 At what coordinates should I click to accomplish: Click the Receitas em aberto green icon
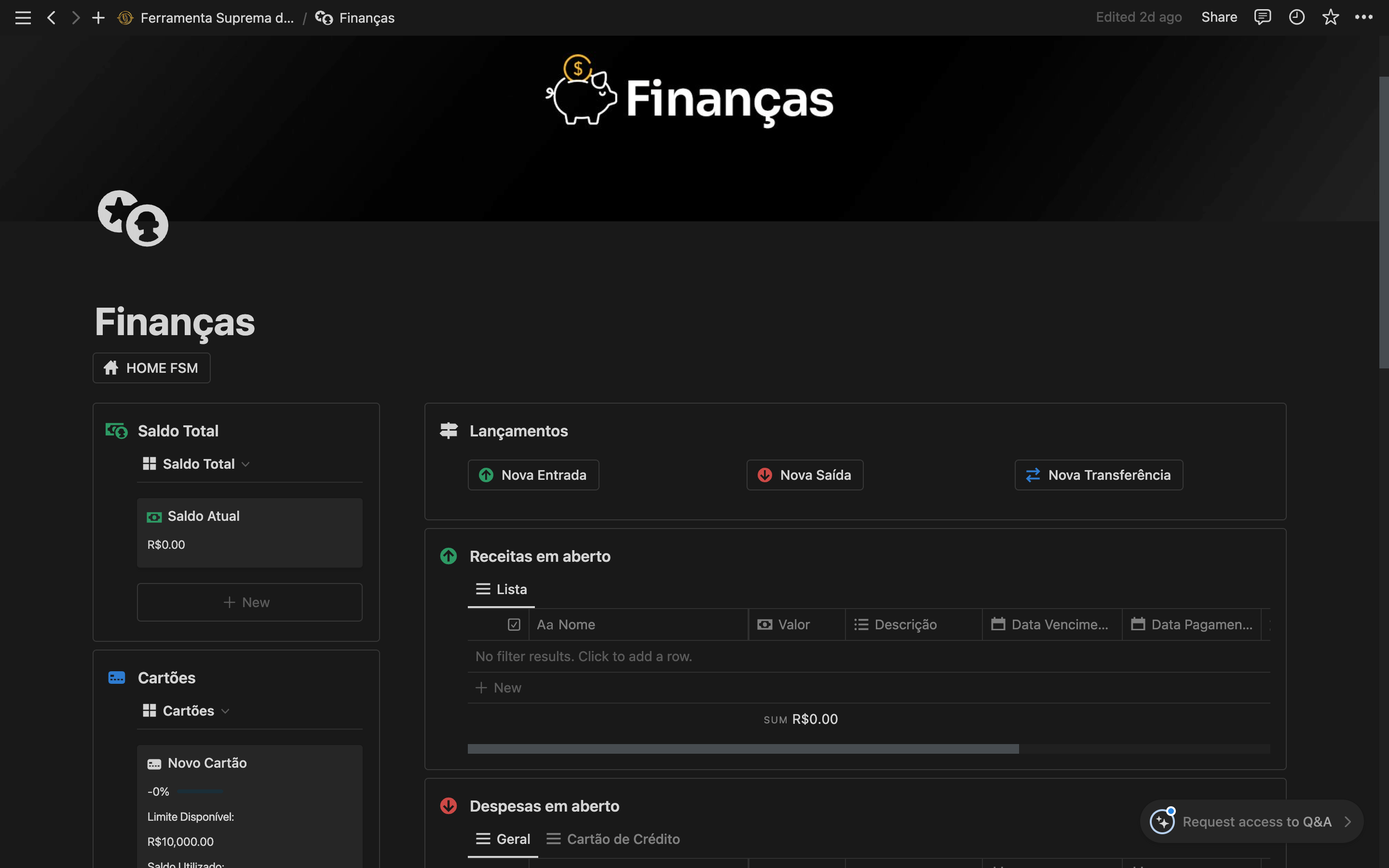point(449,555)
